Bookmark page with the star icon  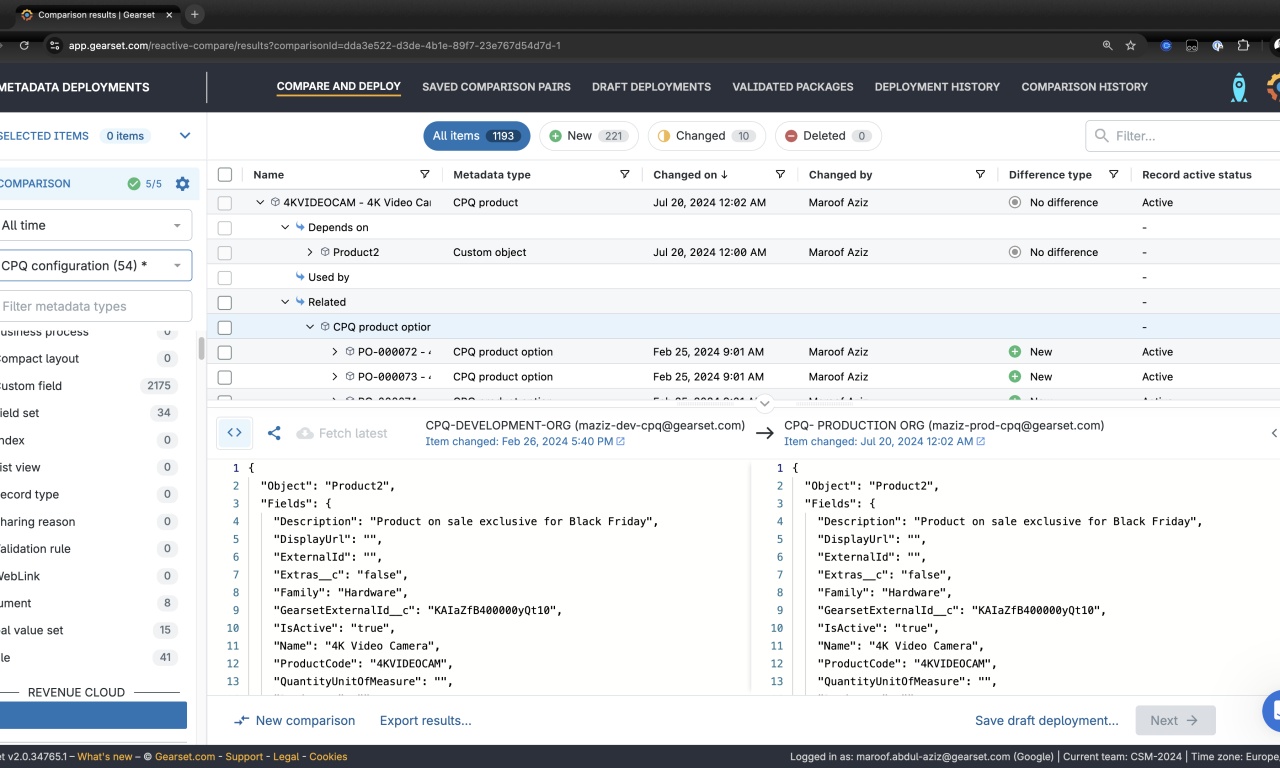coord(1131,45)
